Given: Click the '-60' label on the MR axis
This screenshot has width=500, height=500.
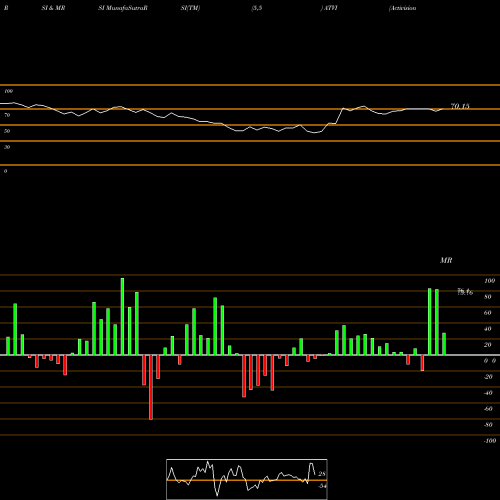Looking at the screenshot, I should pos(488,409).
